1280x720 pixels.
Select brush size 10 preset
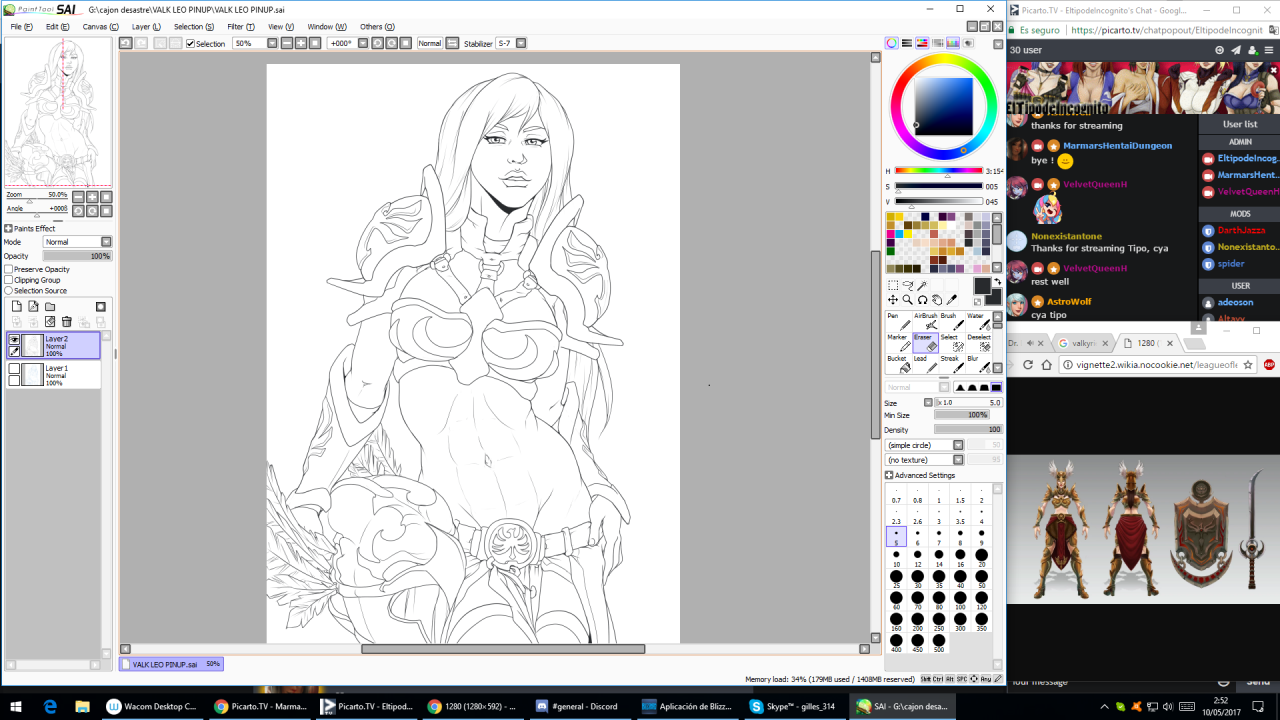(x=896, y=558)
